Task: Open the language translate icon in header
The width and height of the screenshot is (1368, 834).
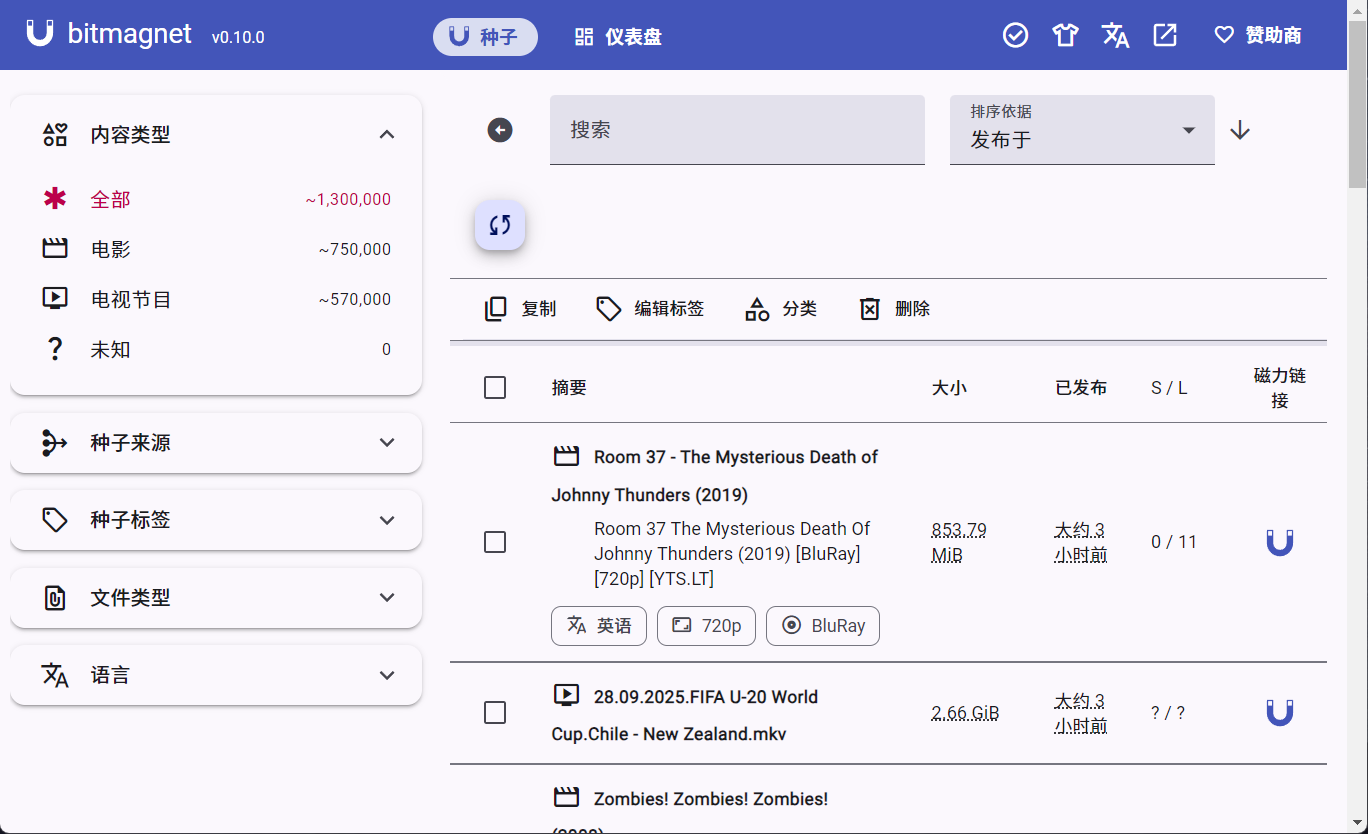Action: pyautogui.click(x=1115, y=36)
